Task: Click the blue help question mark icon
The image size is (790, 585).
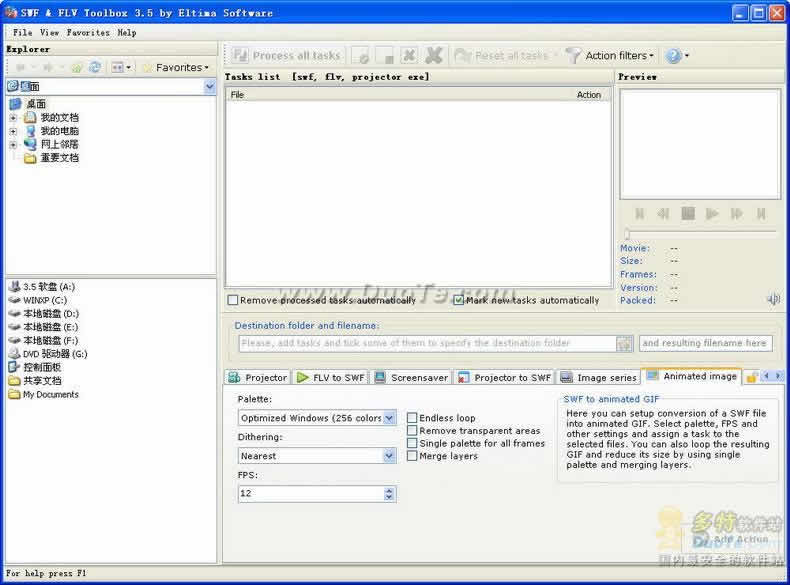Action: (673, 55)
